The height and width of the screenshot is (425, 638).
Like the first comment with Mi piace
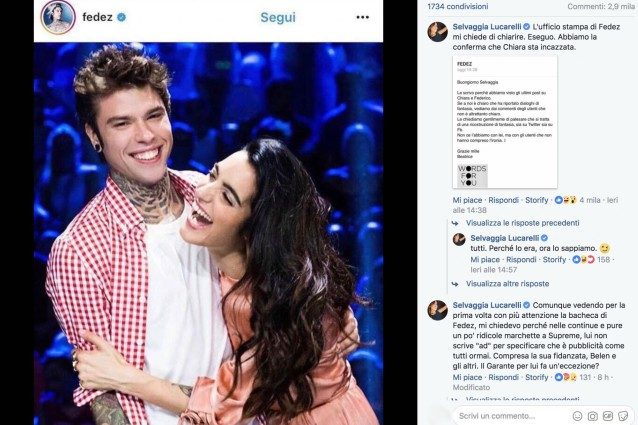[467, 200]
